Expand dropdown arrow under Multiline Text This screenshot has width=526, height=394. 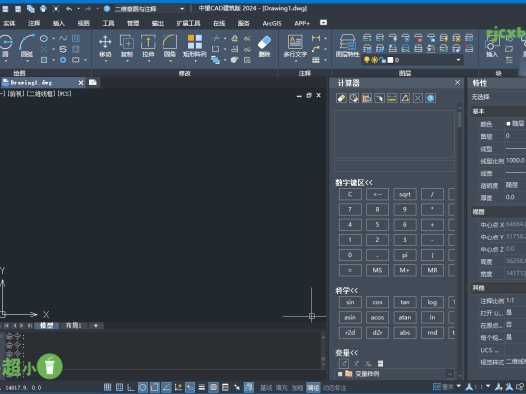tap(295, 61)
